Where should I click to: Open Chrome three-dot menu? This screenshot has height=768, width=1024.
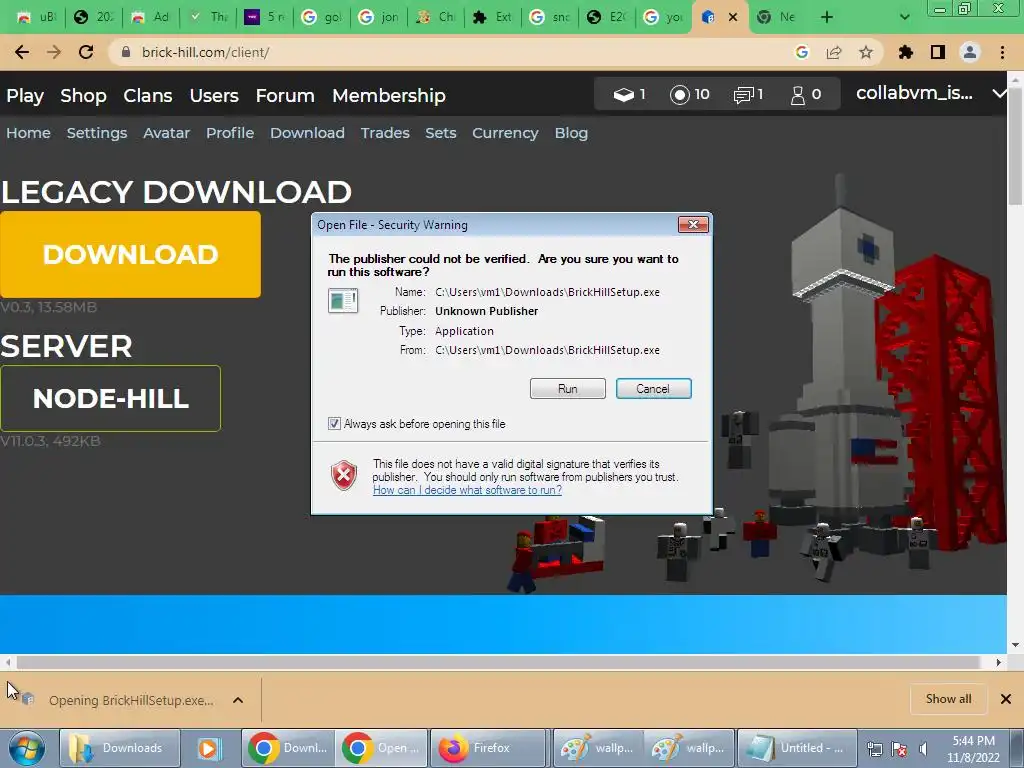tap(1002, 52)
